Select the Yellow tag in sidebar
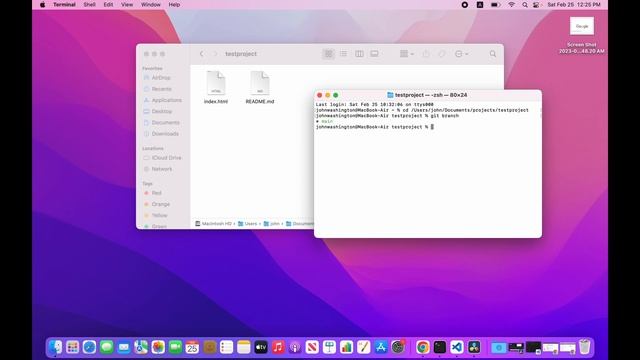This screenshot has height=360, width=640. click(x=159, y=215)
